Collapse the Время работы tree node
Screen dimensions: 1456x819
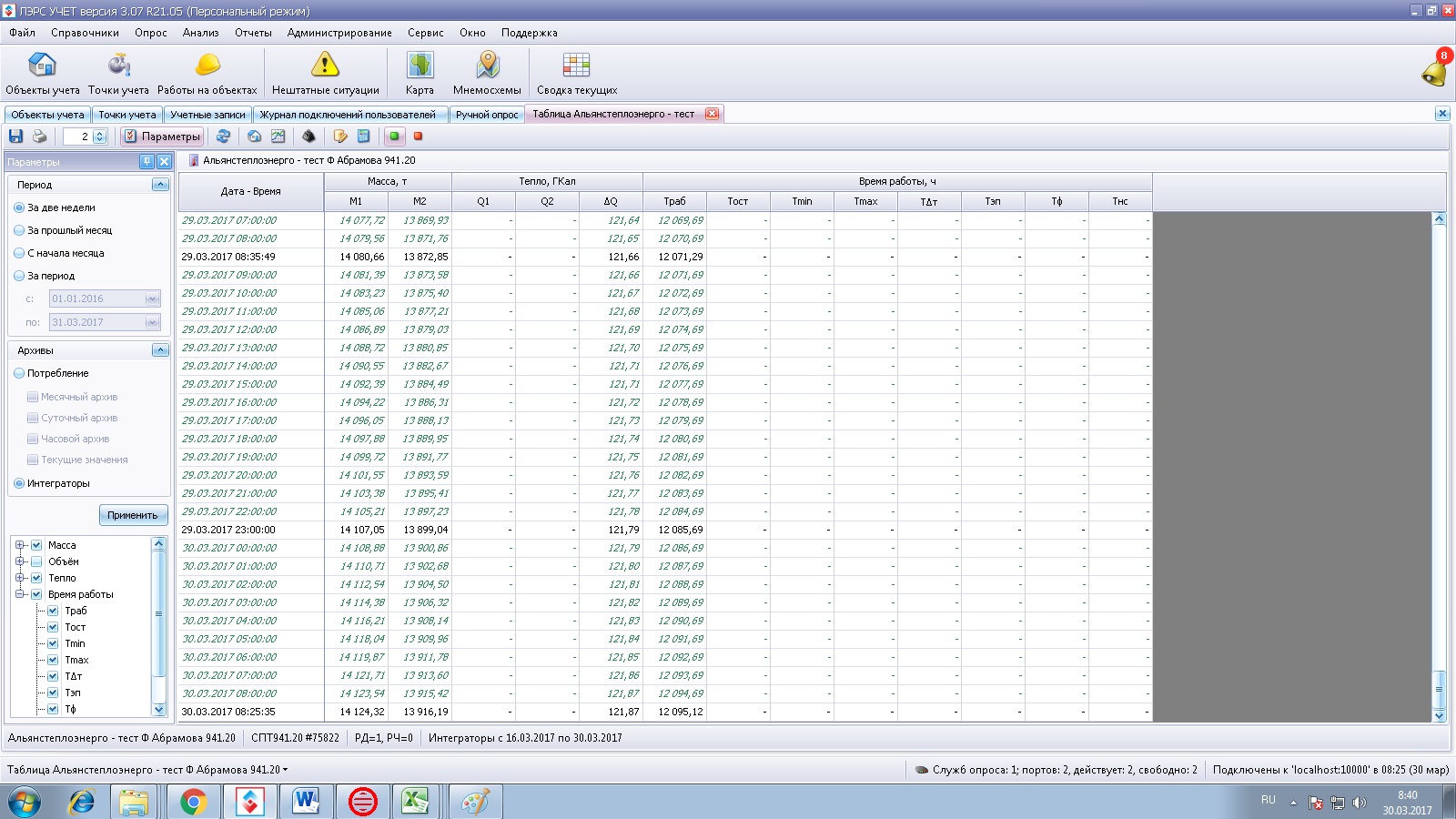pyautogui.click(x=19, y=594)
